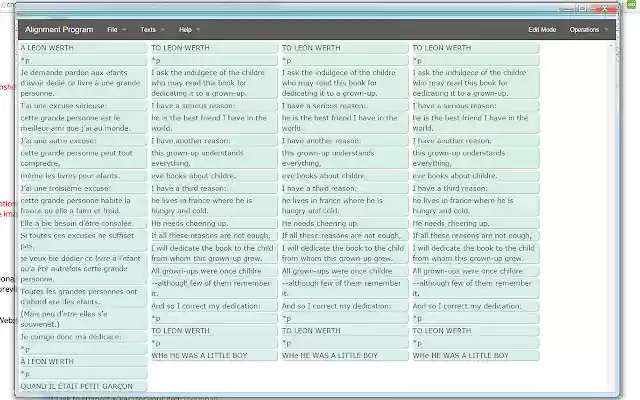
Task: Select 'J'ai une autre excuse:' cell
Action: [x=83, y=141]
